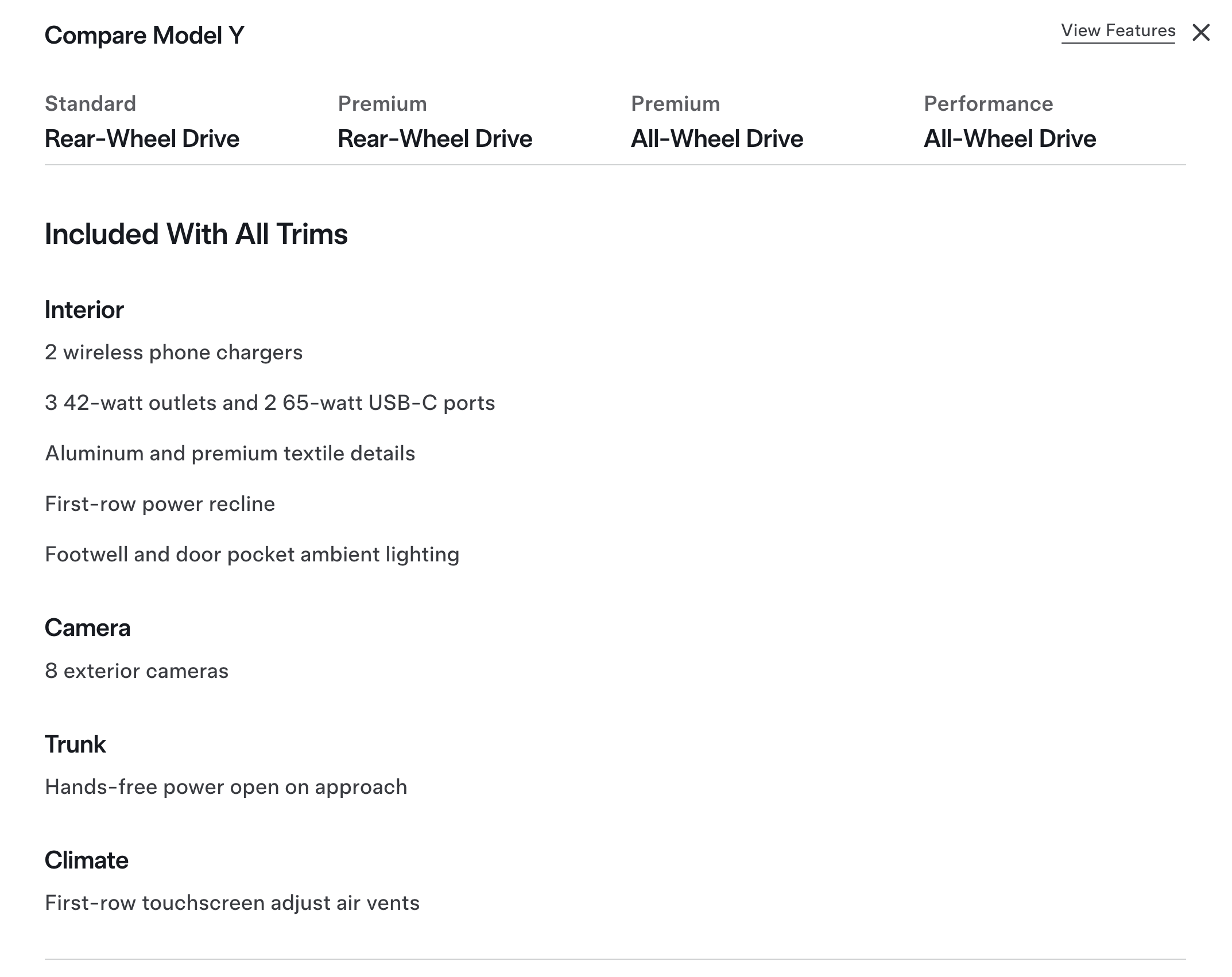Click the 8 exterior cameras item
The height and width of the screenshot is (977, 1232).
click(137, 671)
